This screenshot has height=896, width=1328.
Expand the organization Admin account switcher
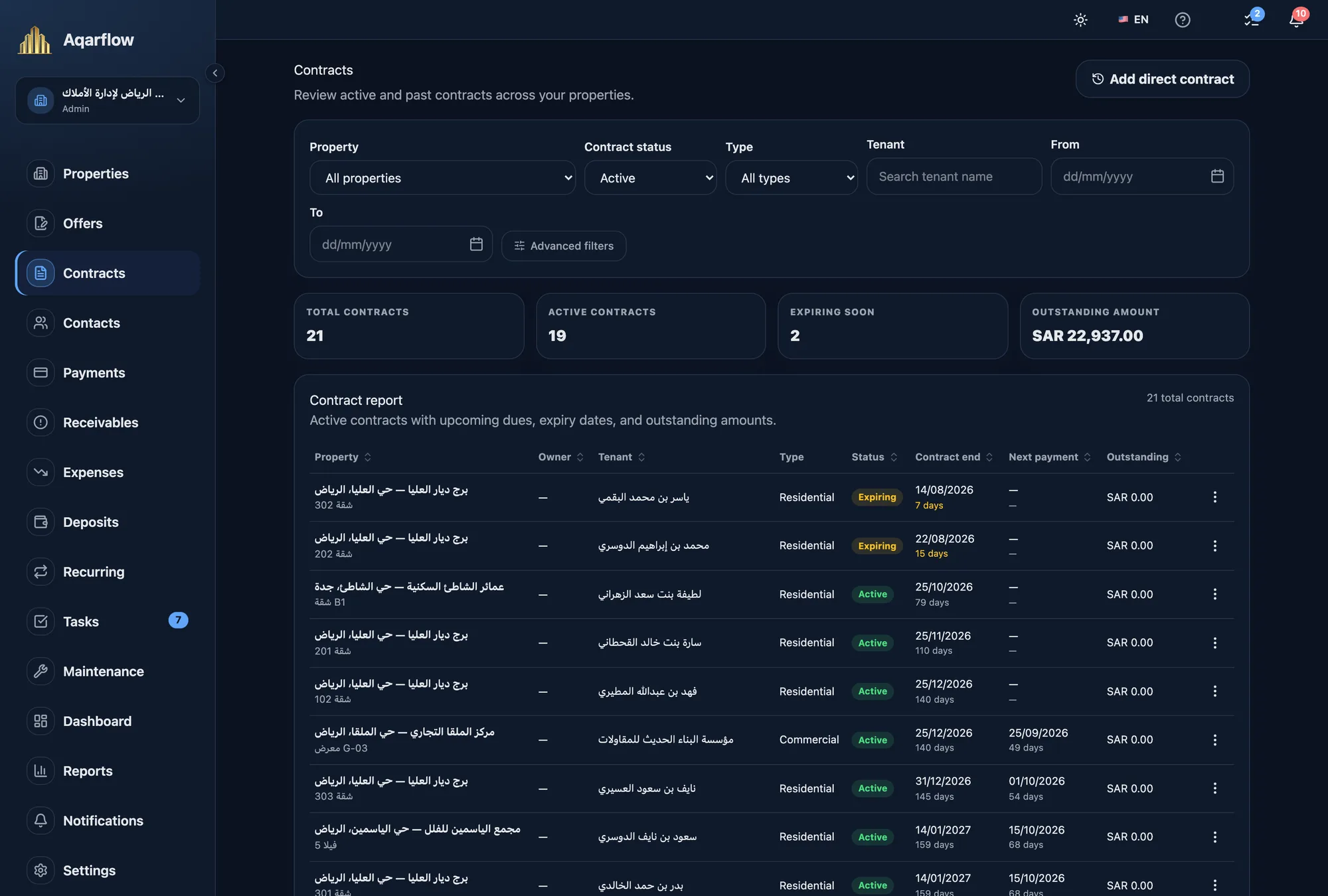(x=108, y=100)
